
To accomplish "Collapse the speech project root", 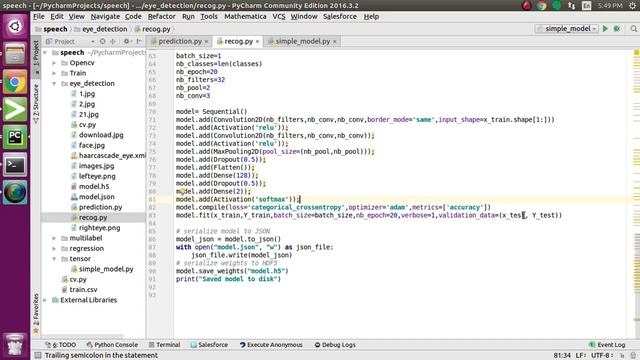I will 45,53.
